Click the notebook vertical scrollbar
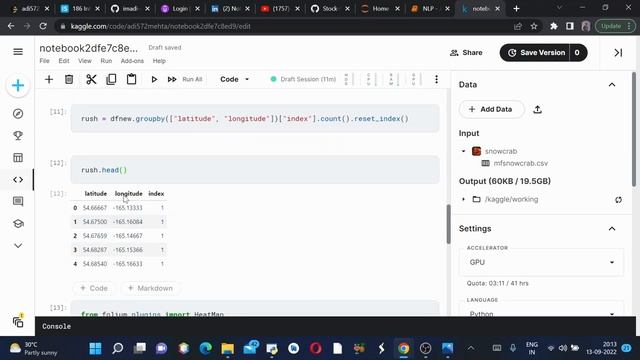Viewport: 640px width, 360px height. (448, 224)
